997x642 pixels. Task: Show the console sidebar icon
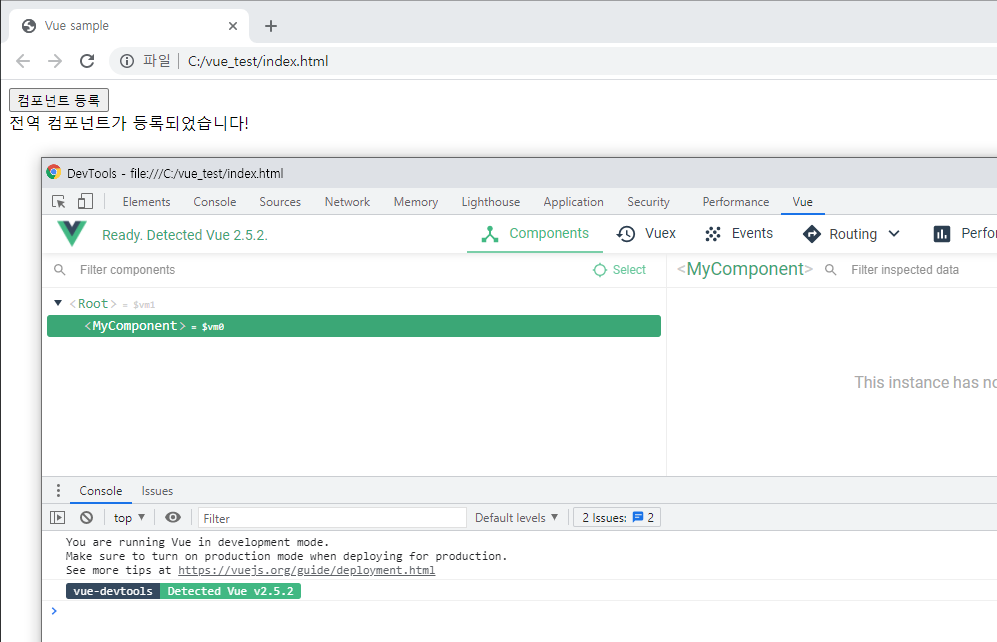point(58,518)
